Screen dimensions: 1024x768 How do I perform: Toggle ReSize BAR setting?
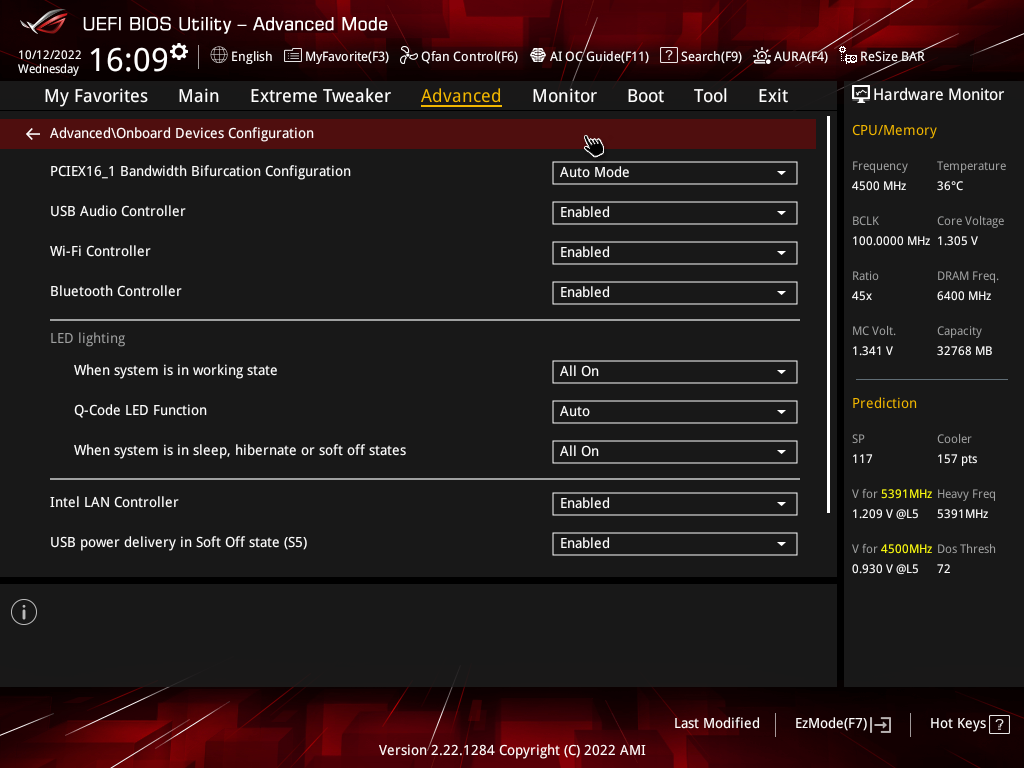[882, 56]
